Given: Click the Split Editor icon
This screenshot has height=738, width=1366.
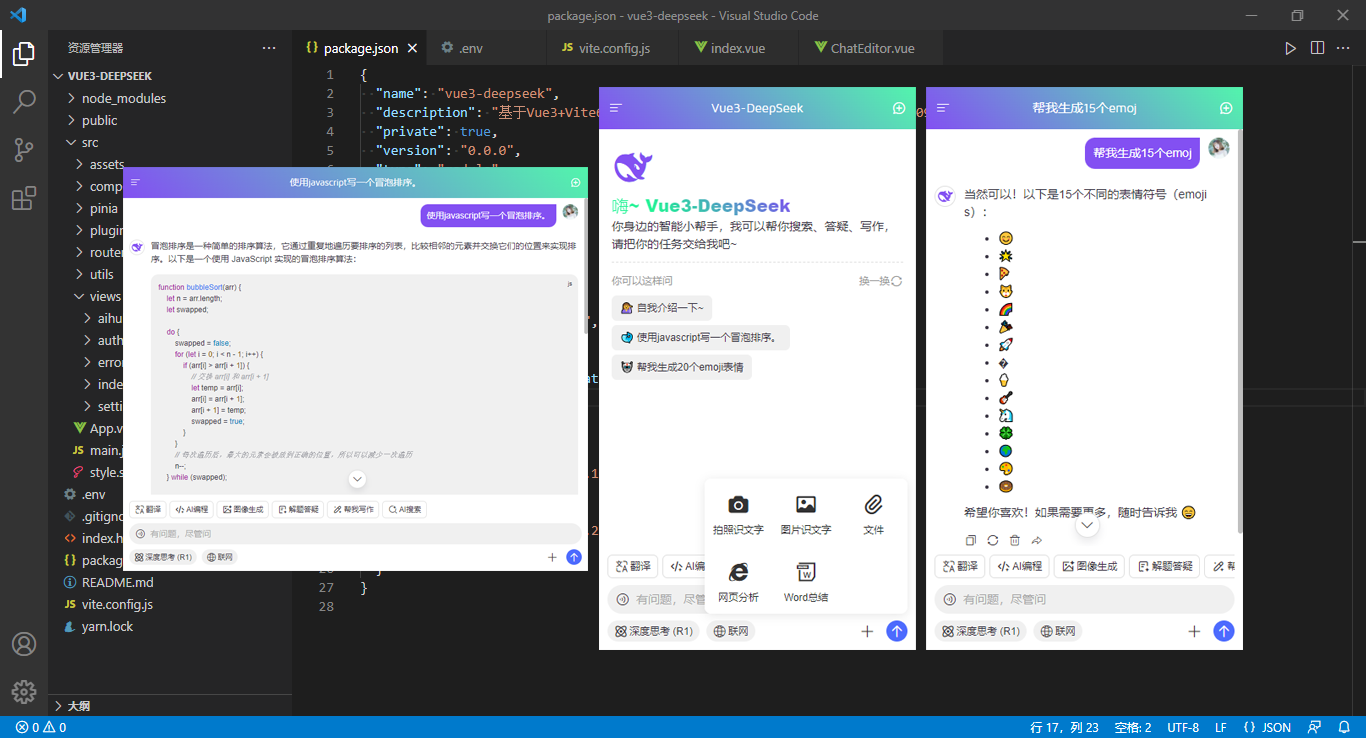Looking at the screenshot, I should click(1317, 48).
